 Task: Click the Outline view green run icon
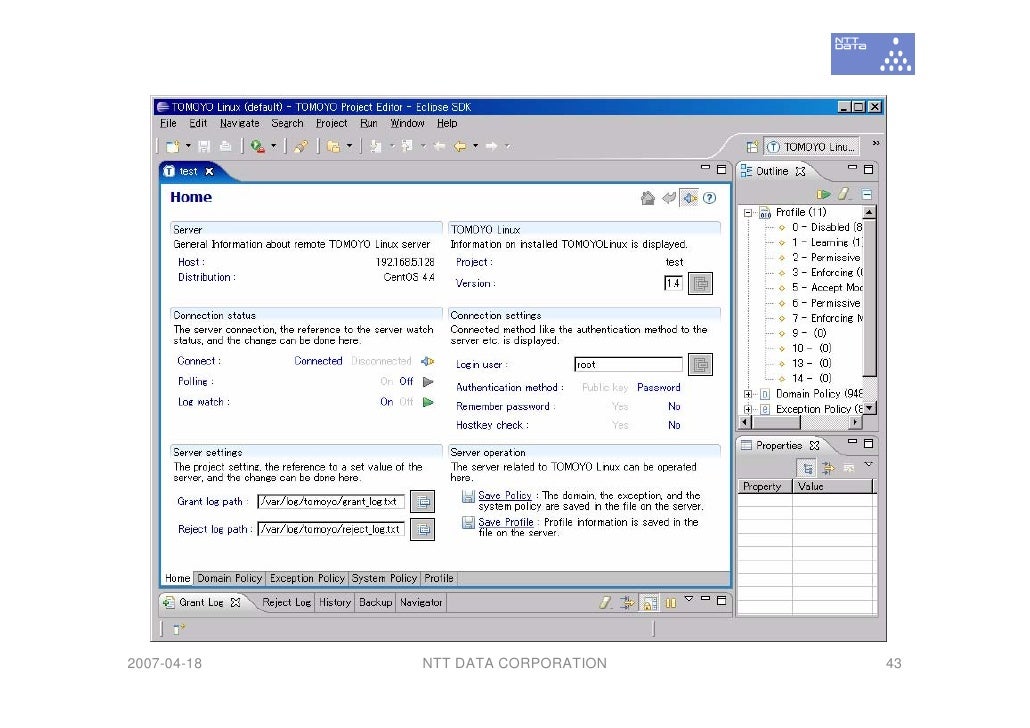[x=823, y=194]
